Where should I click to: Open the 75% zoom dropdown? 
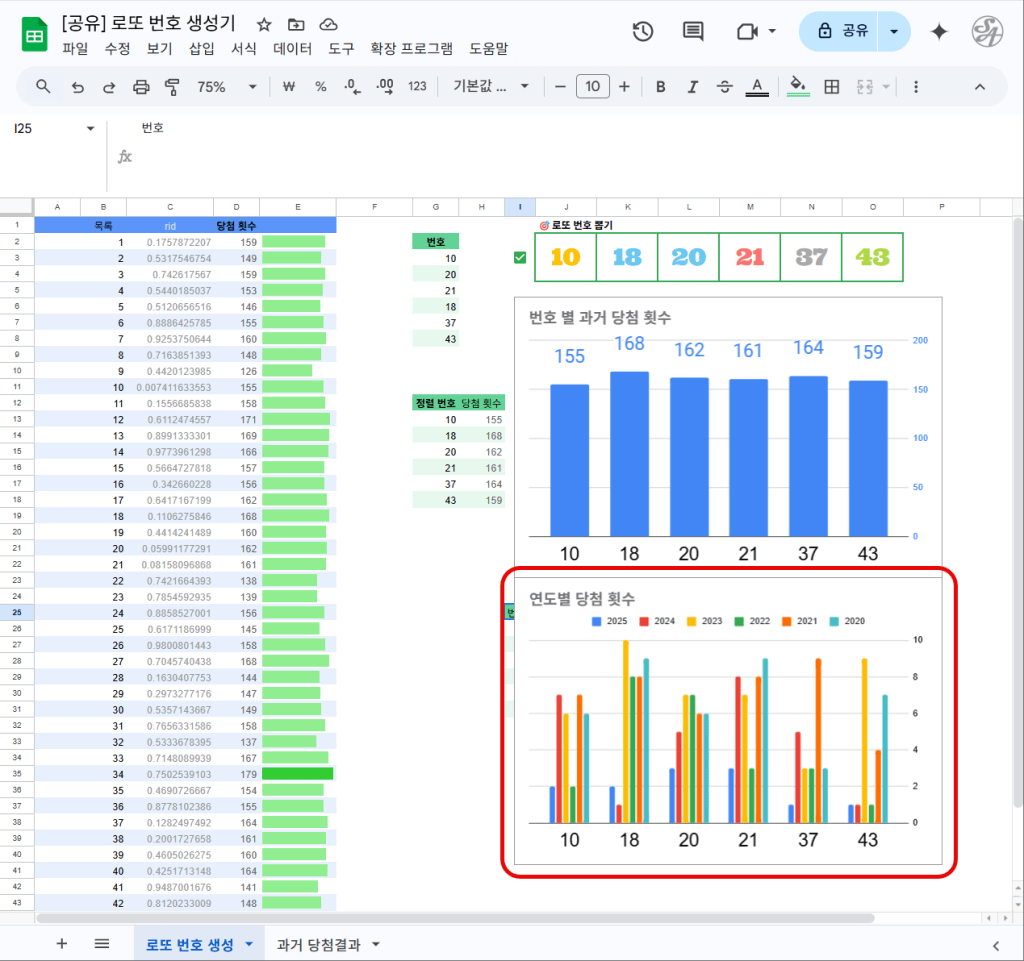(226, 87)
